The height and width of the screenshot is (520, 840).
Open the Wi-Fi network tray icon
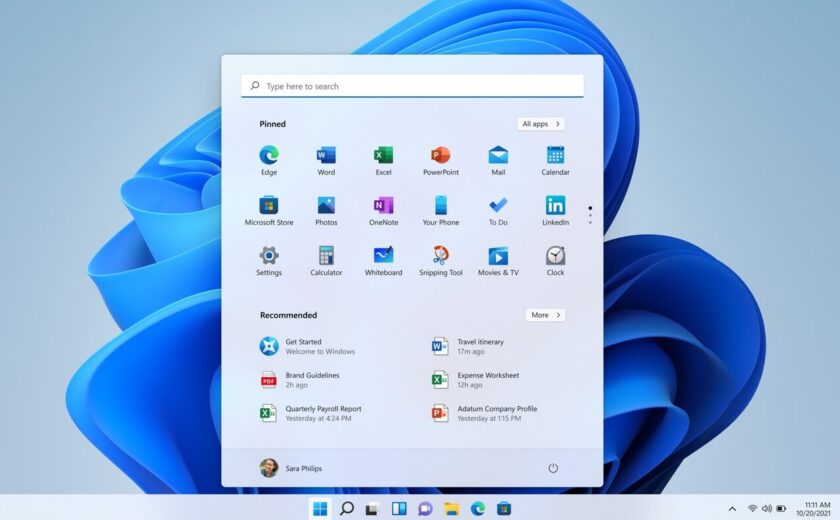753,508
